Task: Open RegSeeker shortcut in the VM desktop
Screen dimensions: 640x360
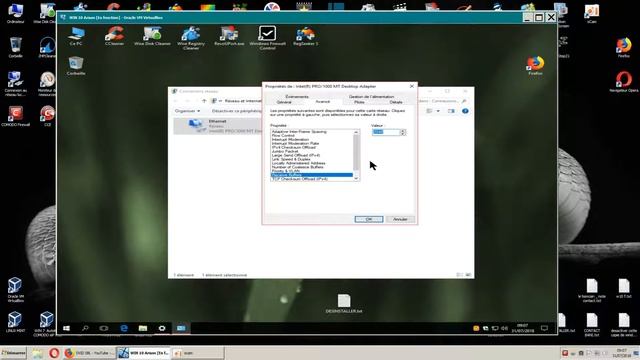Action: (305, 36)
